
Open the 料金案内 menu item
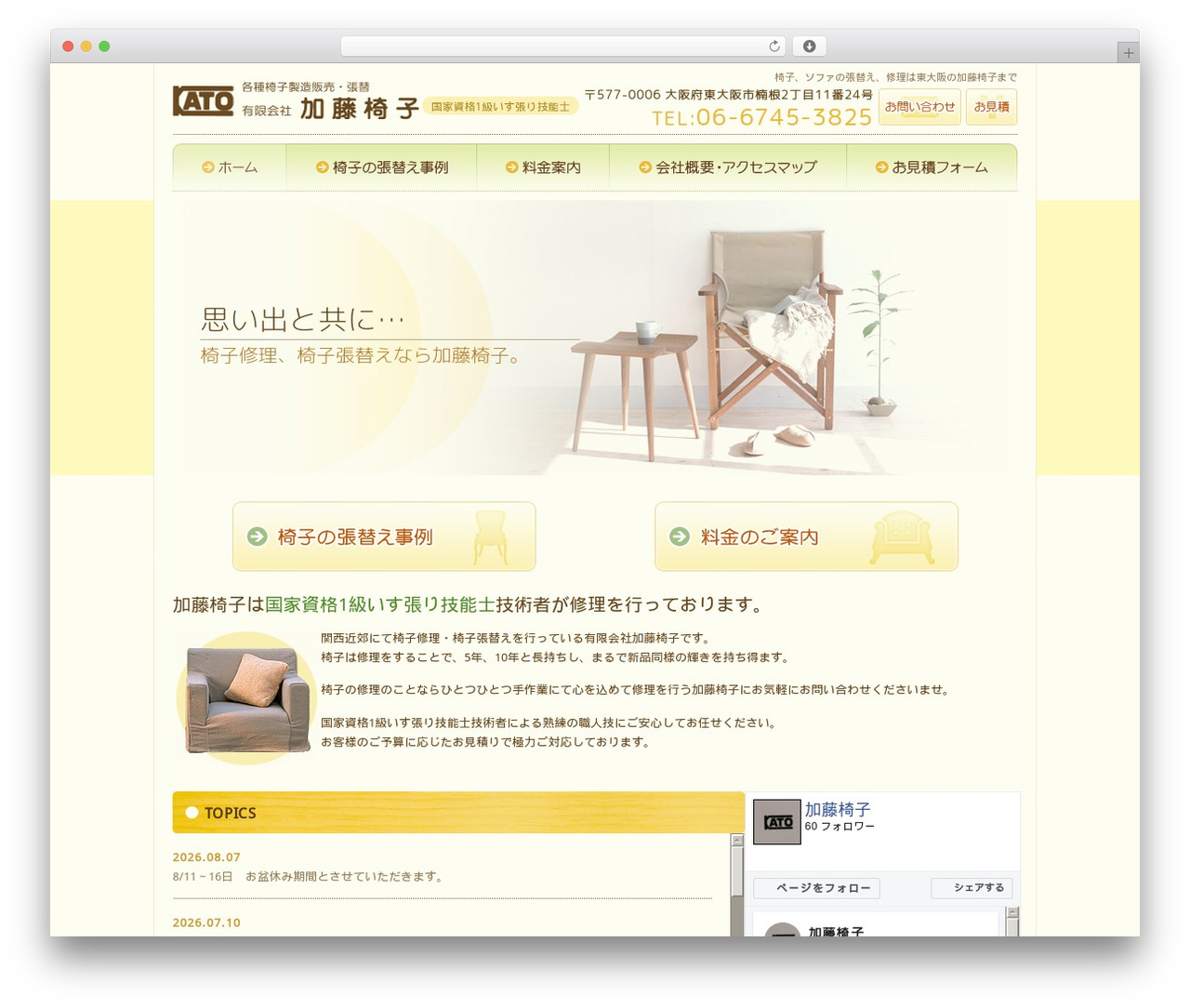[543, 167]
